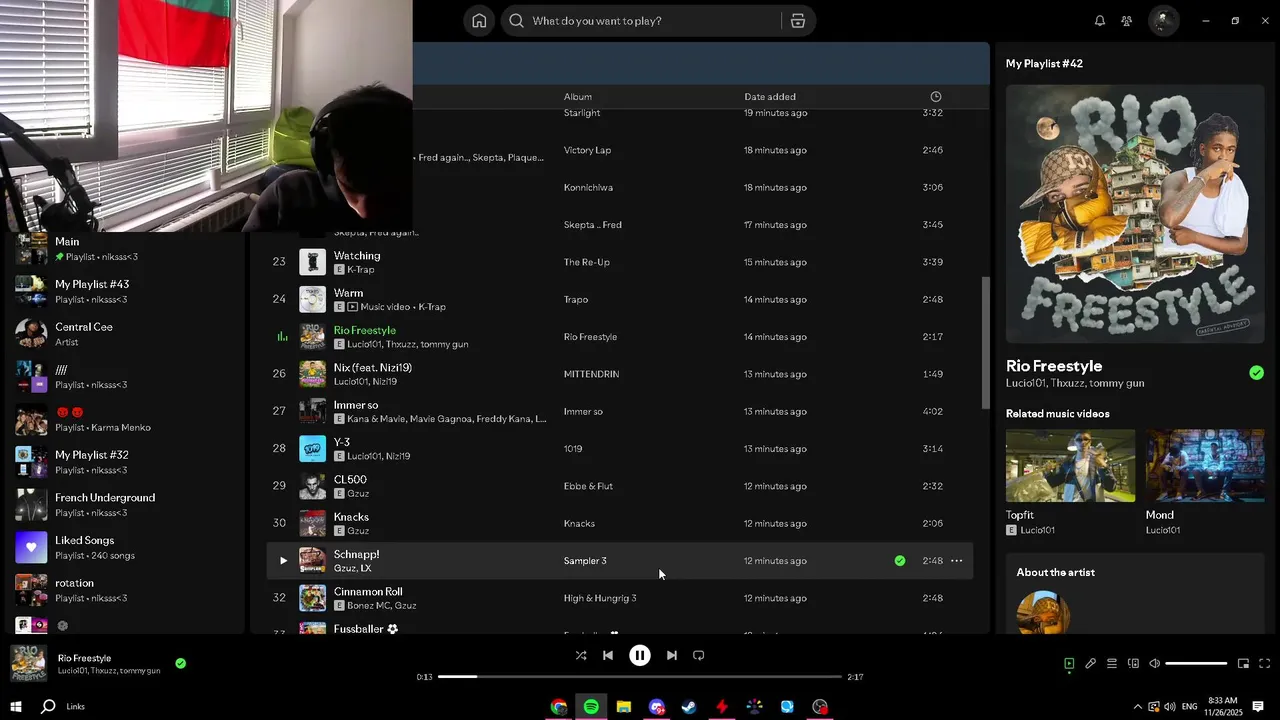
Task: Enter full screen player mode
Action: (1264, 663)
